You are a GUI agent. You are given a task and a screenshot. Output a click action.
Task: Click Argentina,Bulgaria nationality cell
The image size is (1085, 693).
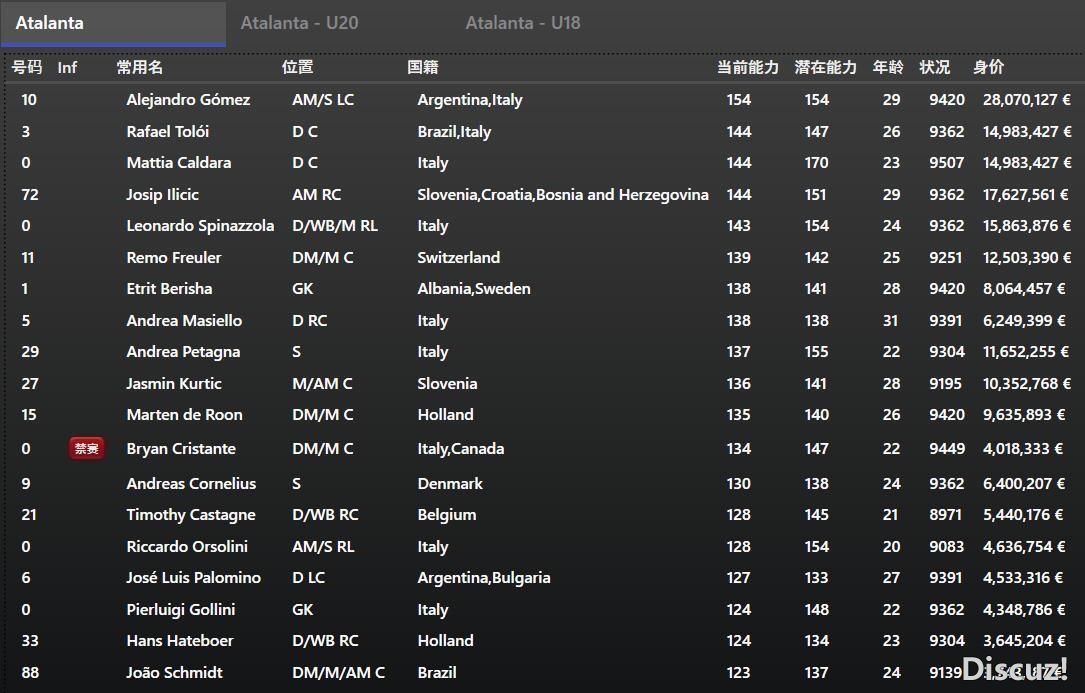[484, 577]
